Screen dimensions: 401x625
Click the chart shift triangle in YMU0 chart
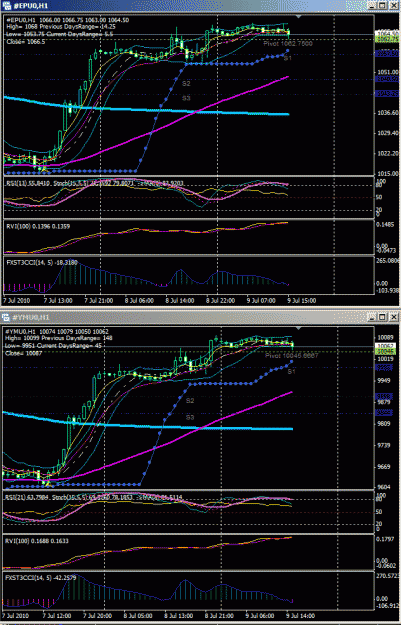(x=299, y=328)
